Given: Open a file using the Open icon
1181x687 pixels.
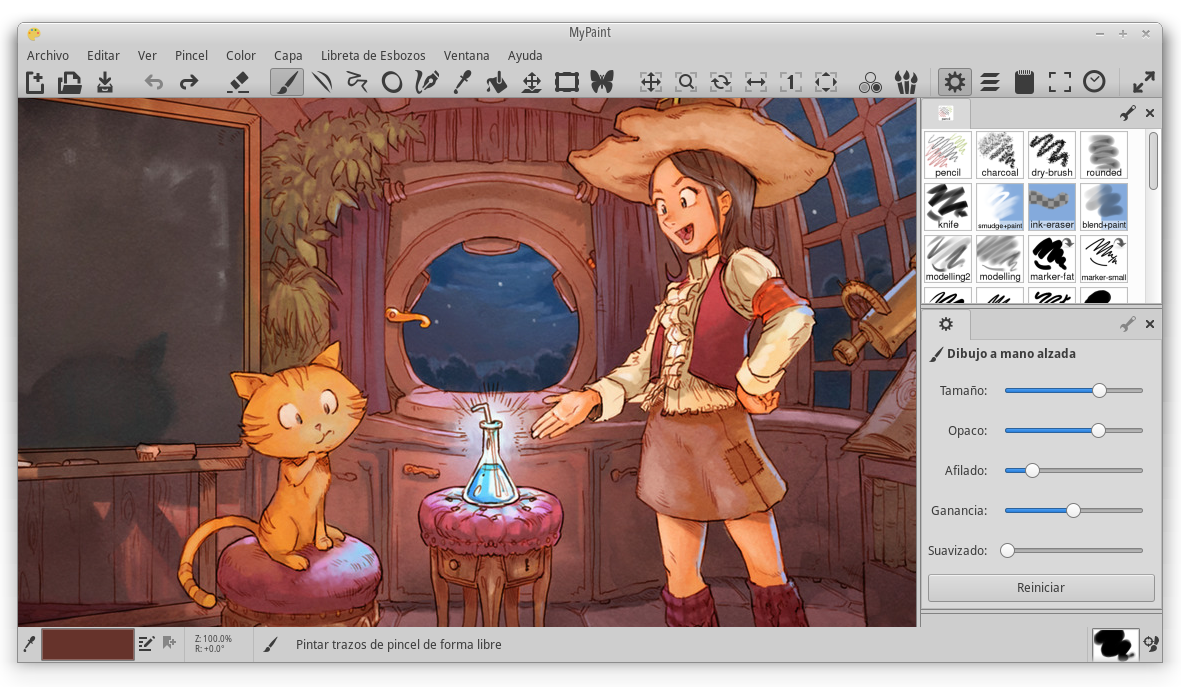Looking at the screenshot, I should [69, 82].
